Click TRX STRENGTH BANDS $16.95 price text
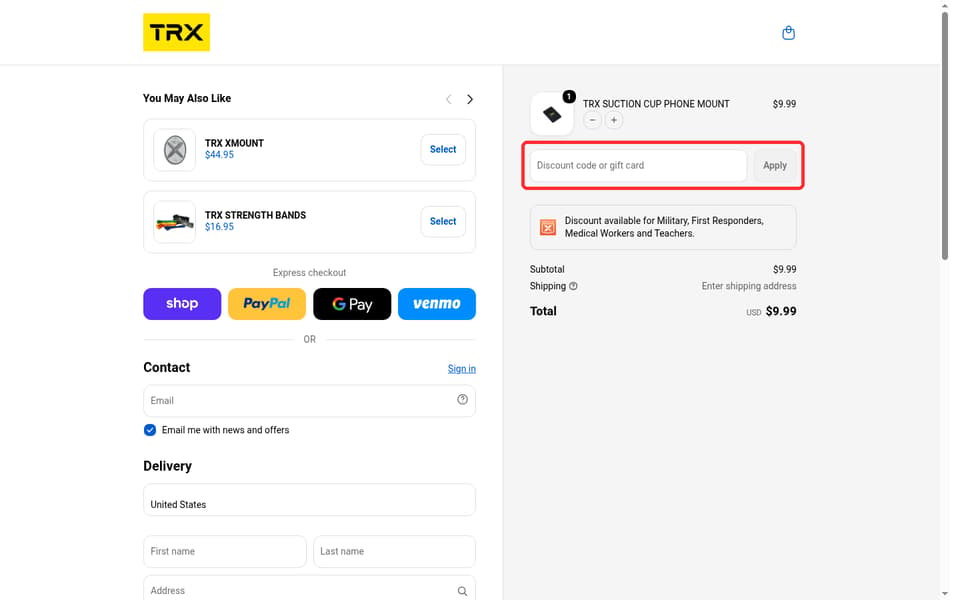 (x=219, y=227)
